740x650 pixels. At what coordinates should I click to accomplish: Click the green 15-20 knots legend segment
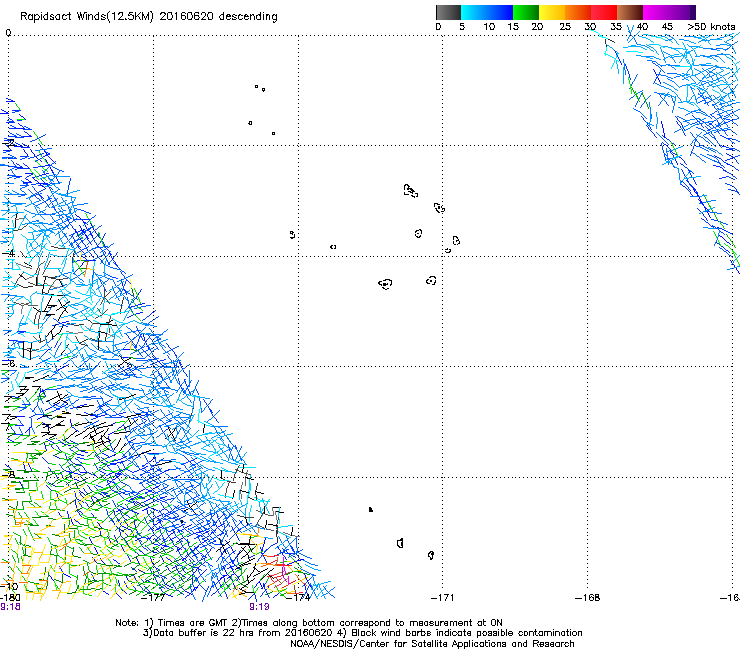[x=526, y=12]
